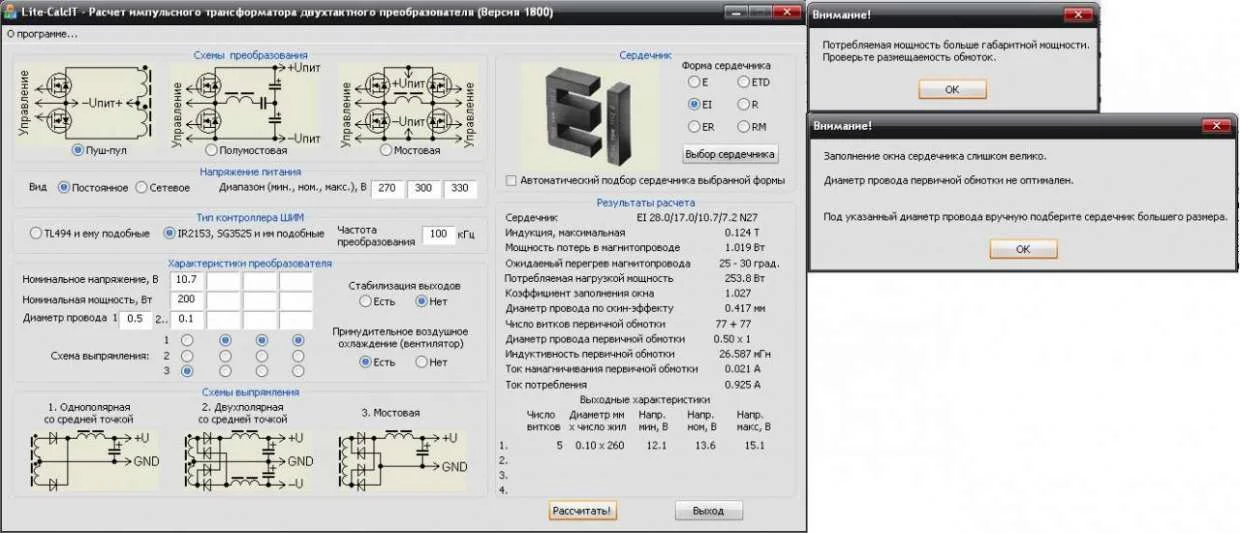Enable automatic core selection checkbox
The image size is (1240, 533).
click(x=512, y=181)
